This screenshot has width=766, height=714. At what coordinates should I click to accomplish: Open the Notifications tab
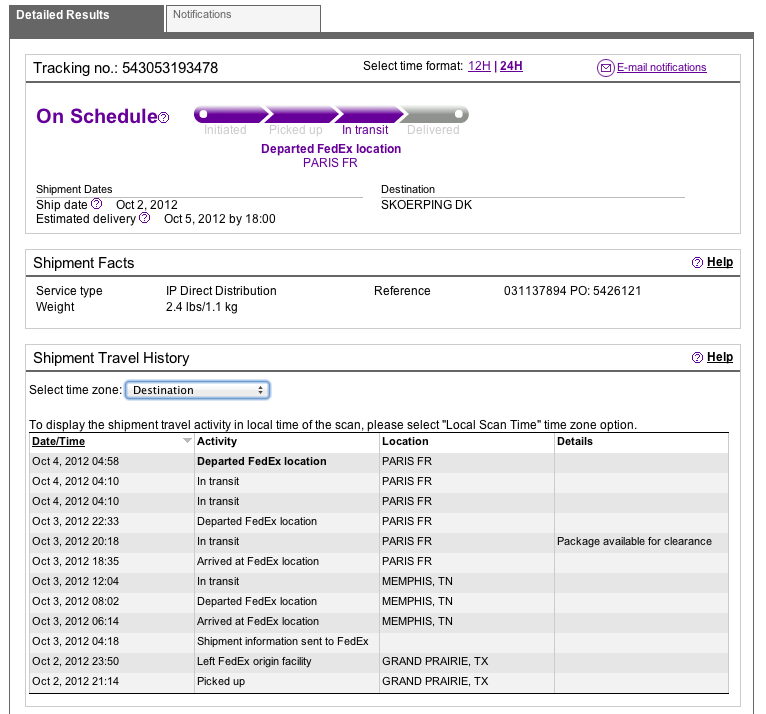pos(243,17)
